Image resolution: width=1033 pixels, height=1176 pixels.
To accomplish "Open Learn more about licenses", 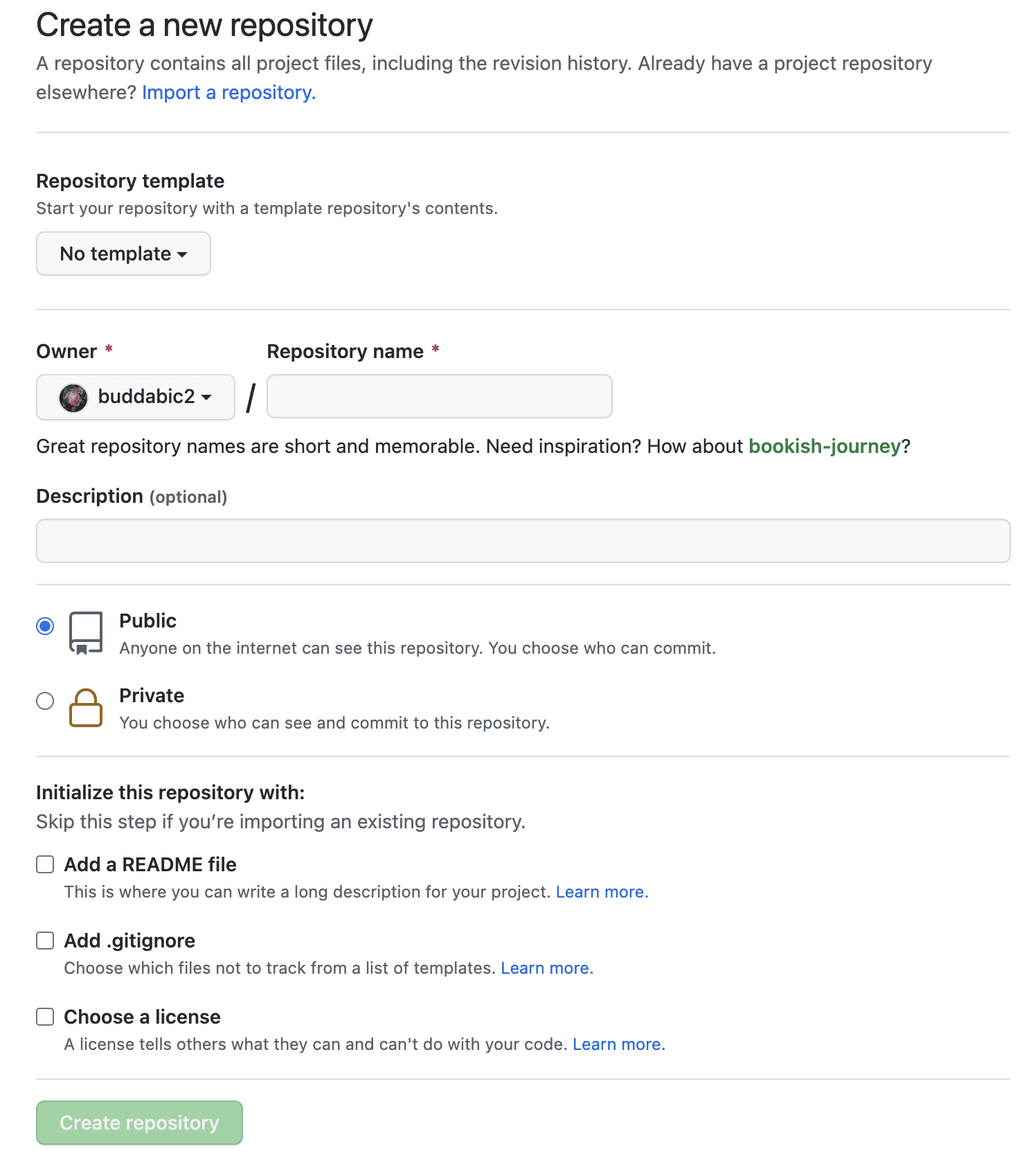I will pos(618,1044).
